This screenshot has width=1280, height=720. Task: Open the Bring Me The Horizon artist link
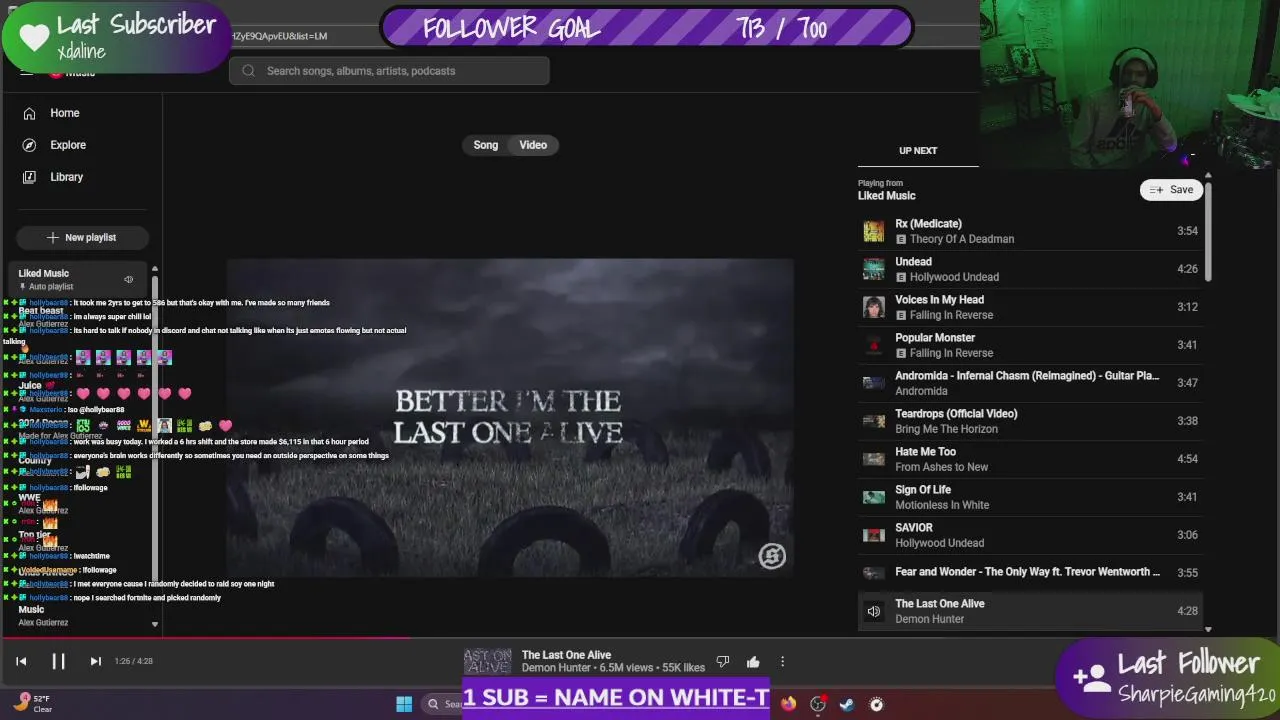pos(946,429)
